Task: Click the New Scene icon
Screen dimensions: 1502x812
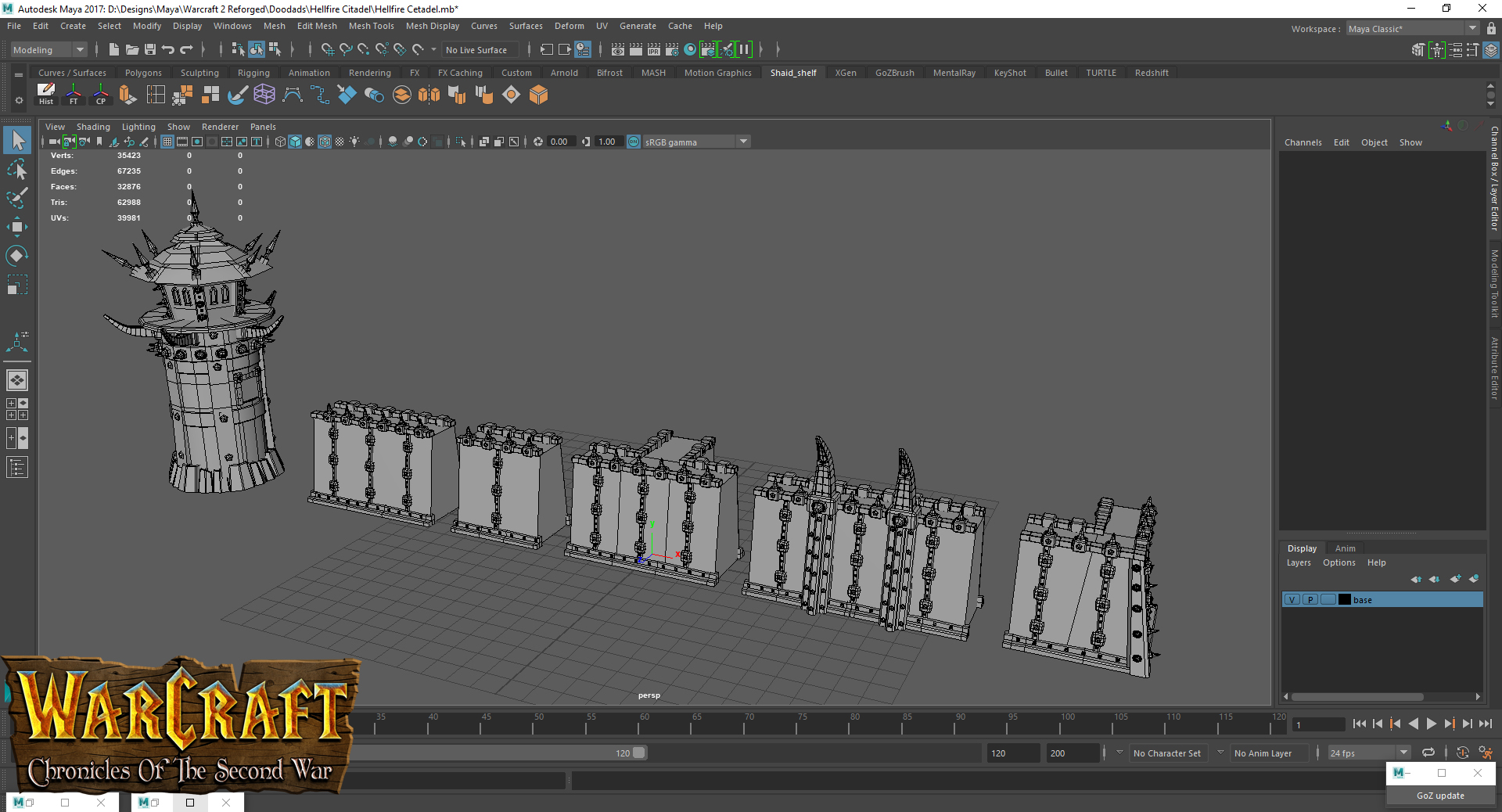Action: (x=114, y=49)
